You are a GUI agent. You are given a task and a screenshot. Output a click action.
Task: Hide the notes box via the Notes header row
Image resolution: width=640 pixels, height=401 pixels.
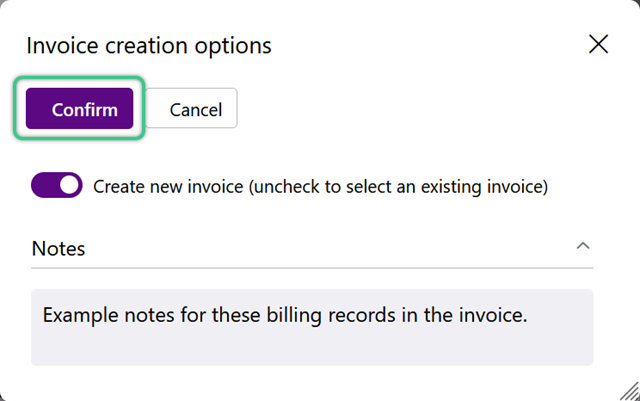click(312, 249)
